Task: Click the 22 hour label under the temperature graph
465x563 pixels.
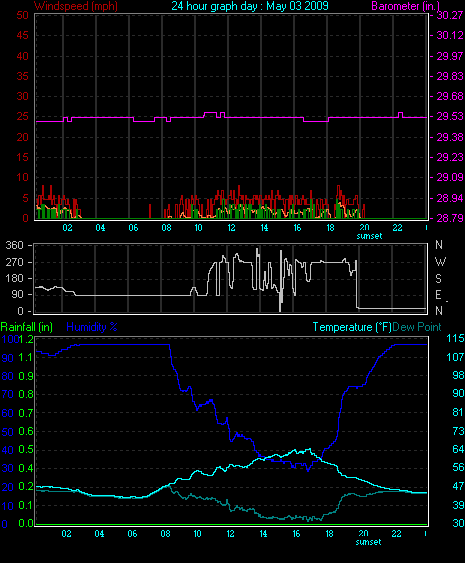Action: click(396, 534)
